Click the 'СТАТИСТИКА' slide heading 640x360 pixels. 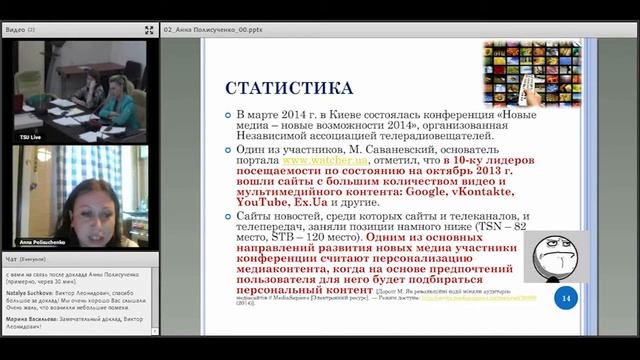click(x=289, y=89)
